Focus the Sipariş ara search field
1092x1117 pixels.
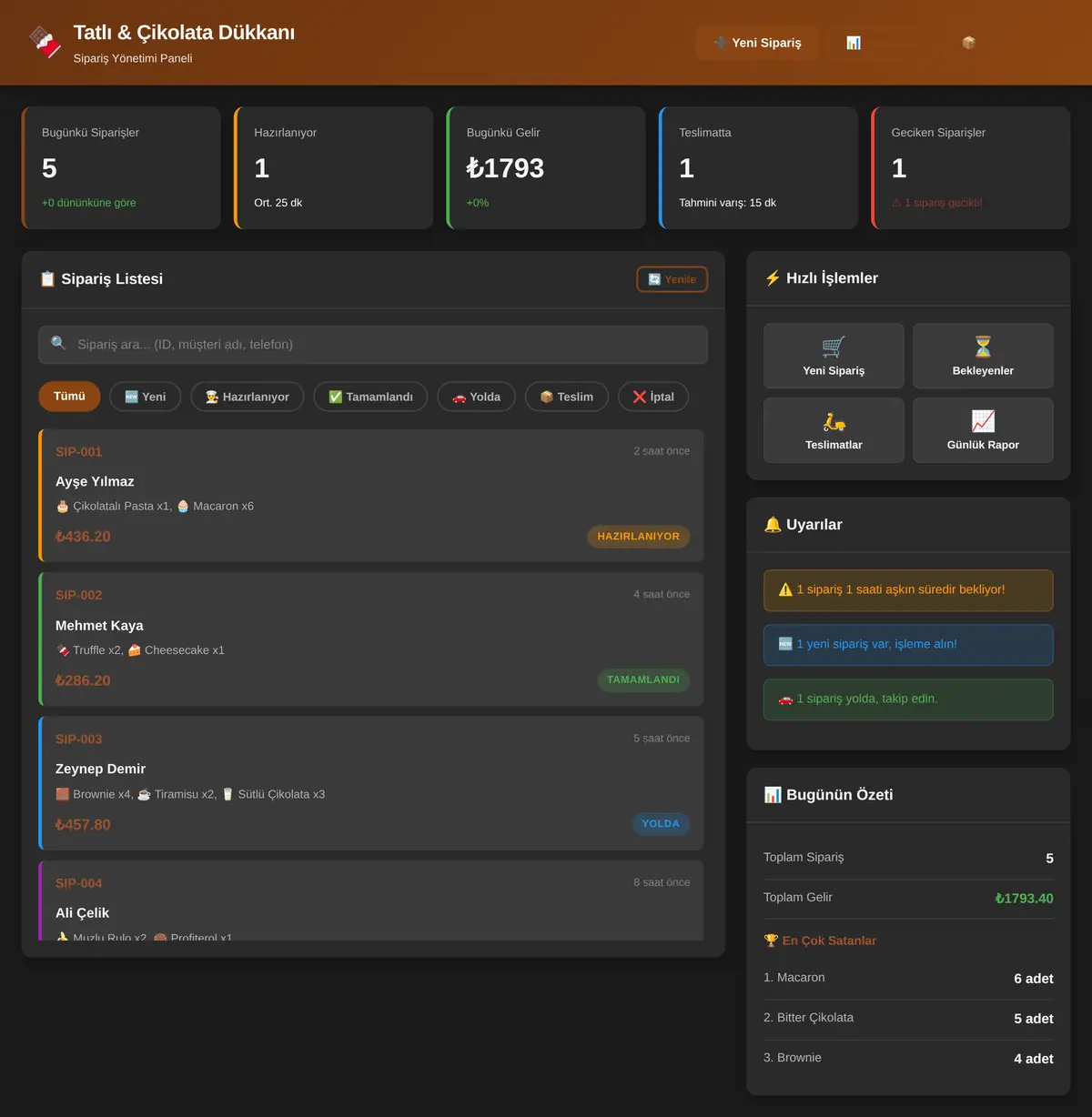coord(373,345)
